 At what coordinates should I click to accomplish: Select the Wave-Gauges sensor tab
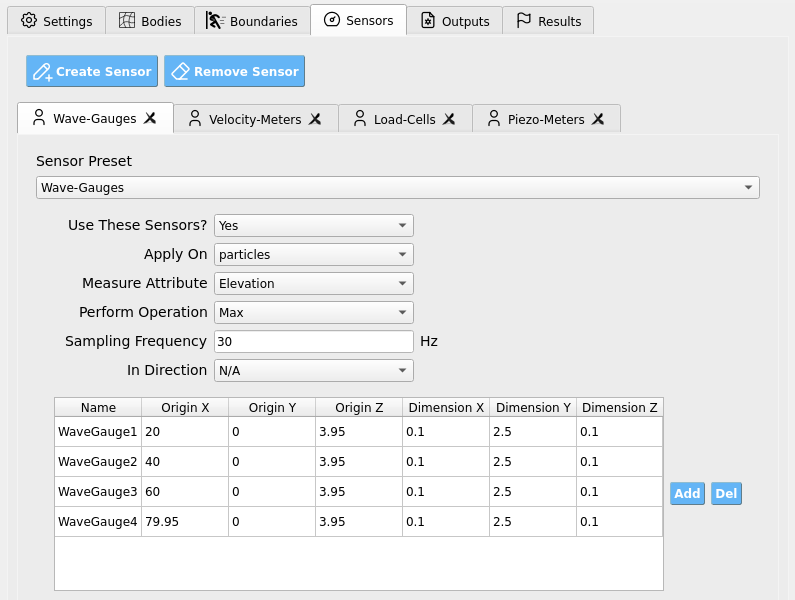click(x=95, y=118)
